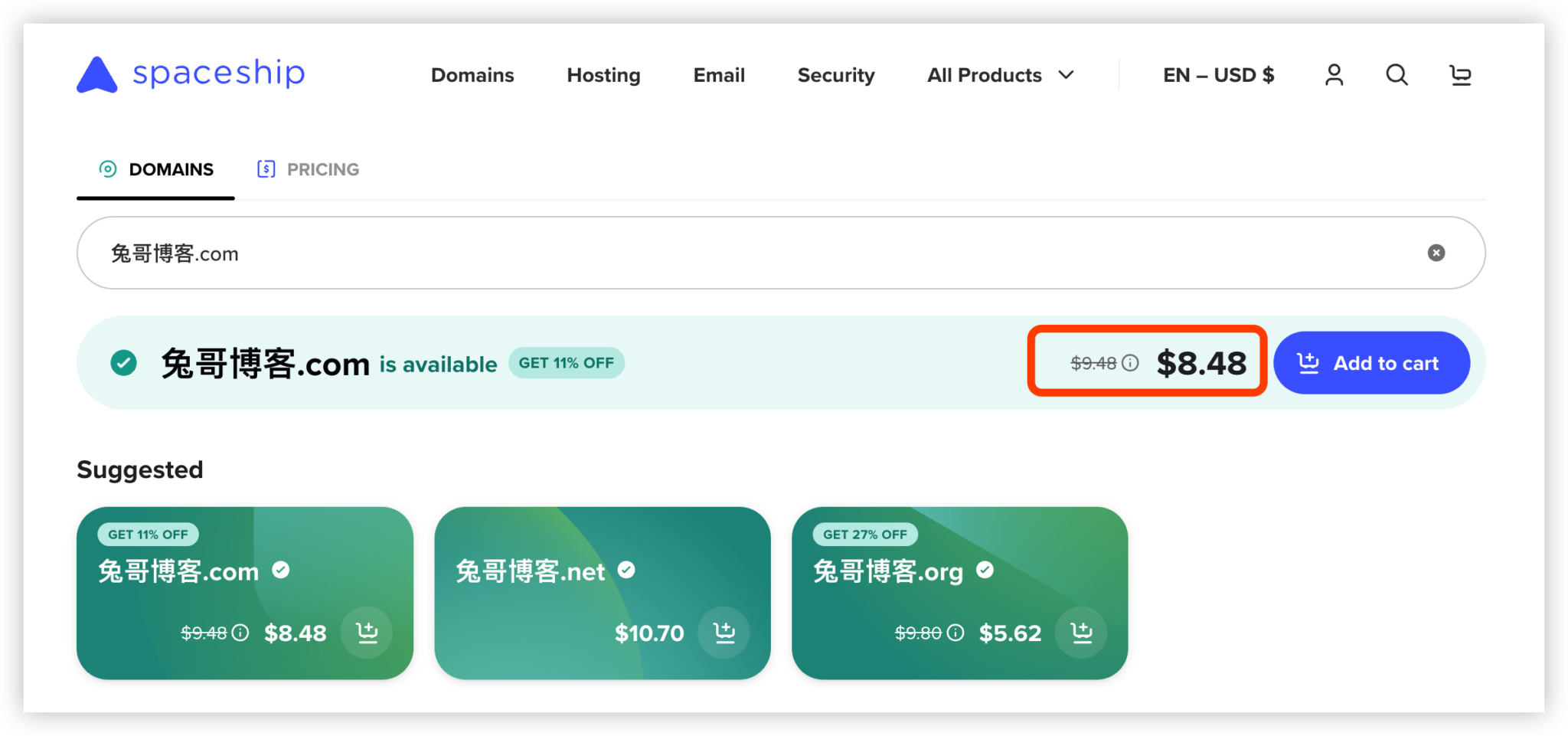Viewport: 1568px width, 736px height.
Task: Open the user account icon
Action: coord(1334,75)
